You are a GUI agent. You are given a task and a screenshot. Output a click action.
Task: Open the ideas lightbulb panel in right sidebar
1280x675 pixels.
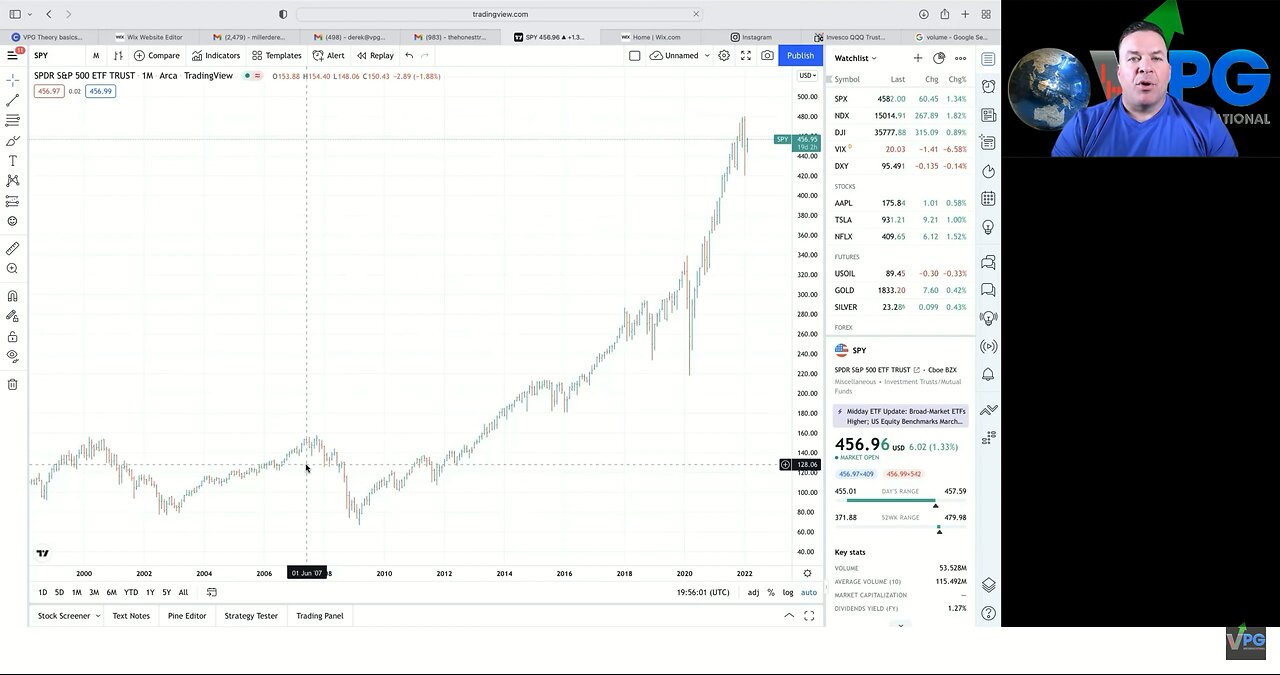click(x=988, y=227)
